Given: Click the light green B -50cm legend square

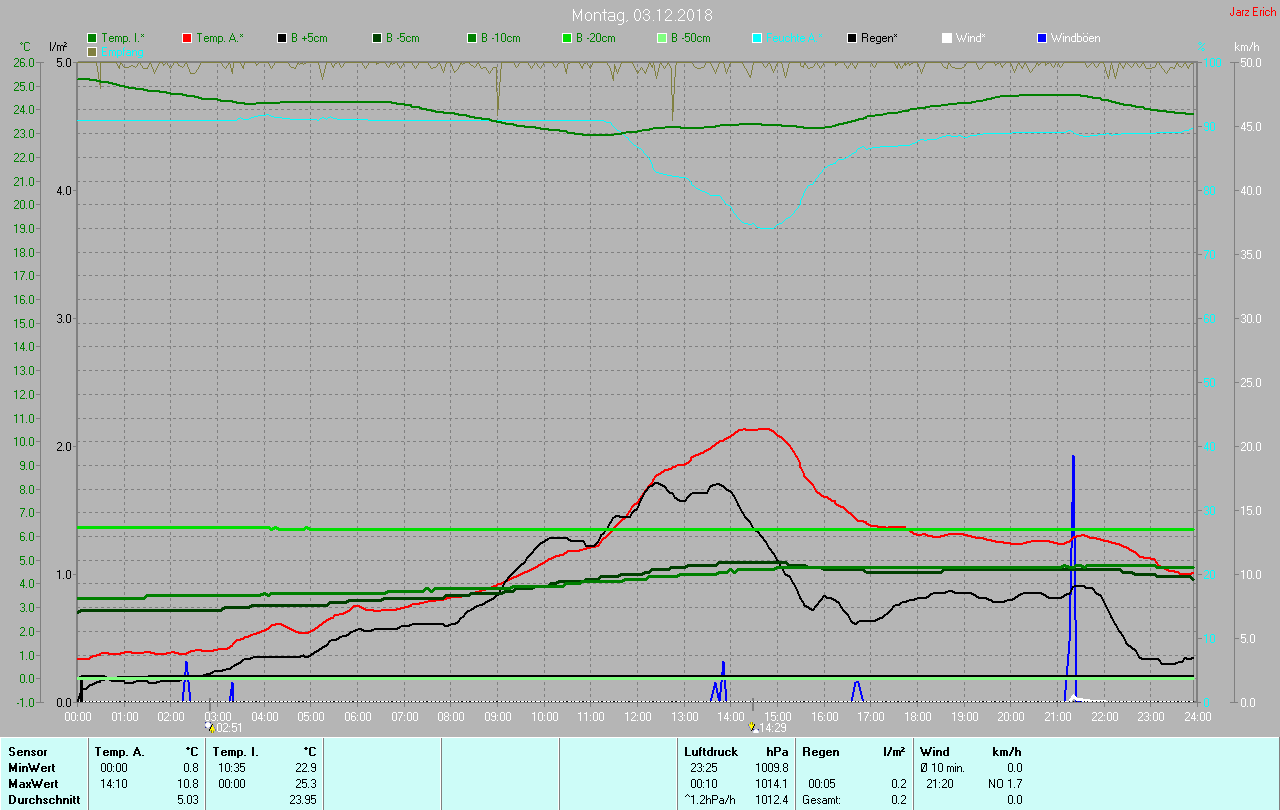Looking at the screenshot, I should coord(662,38).
